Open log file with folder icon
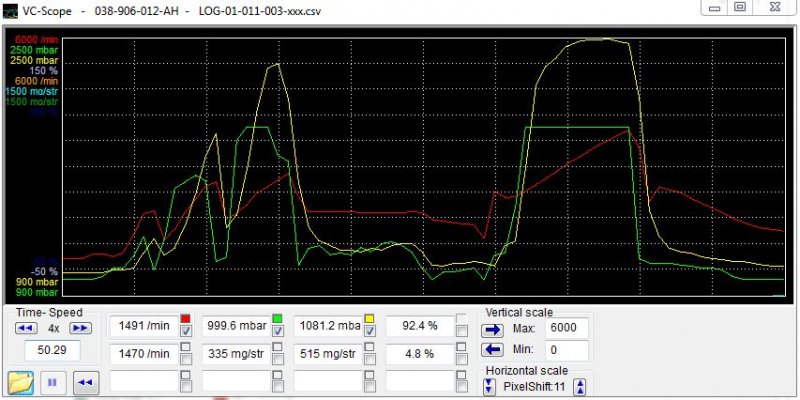800x400 pixels. 20,381
